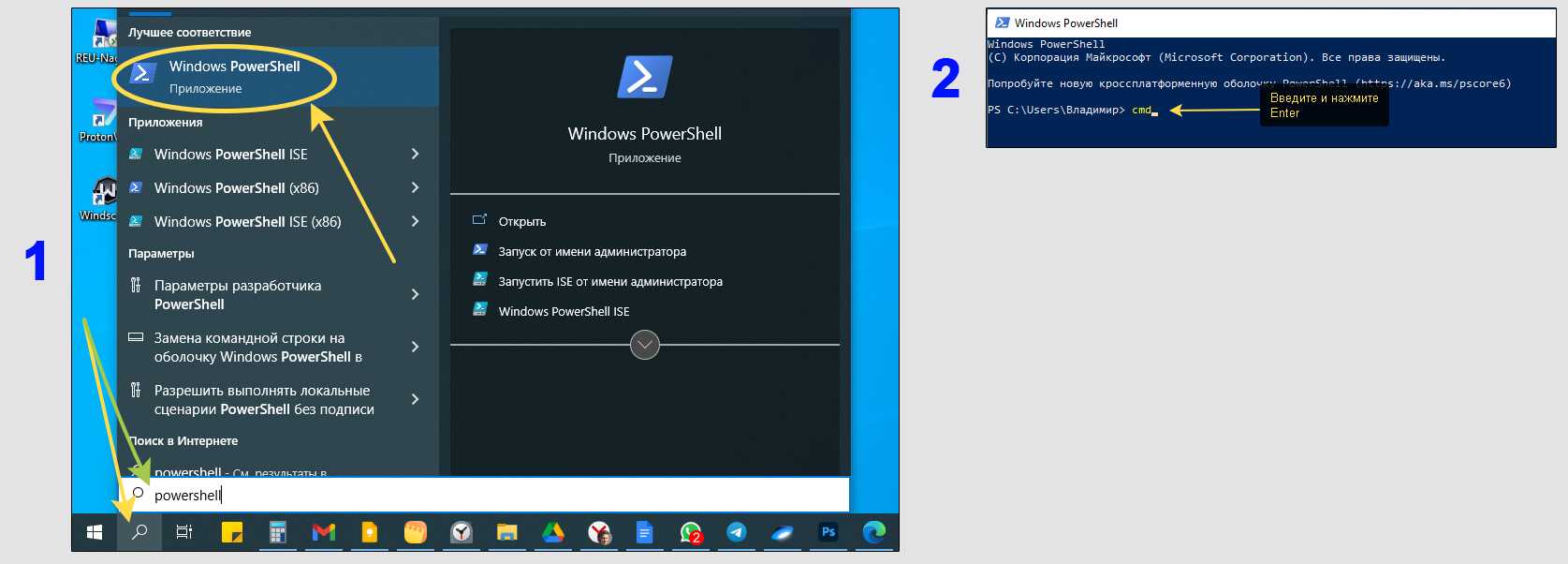1568x564 pixels.
Task: Launch Photoshop from the taskbar
Action: (828, 532)
